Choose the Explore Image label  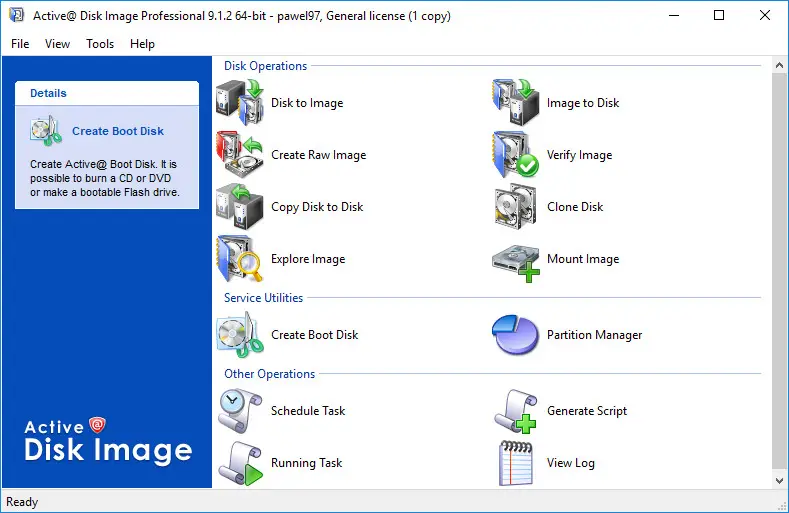coord(308,259)
